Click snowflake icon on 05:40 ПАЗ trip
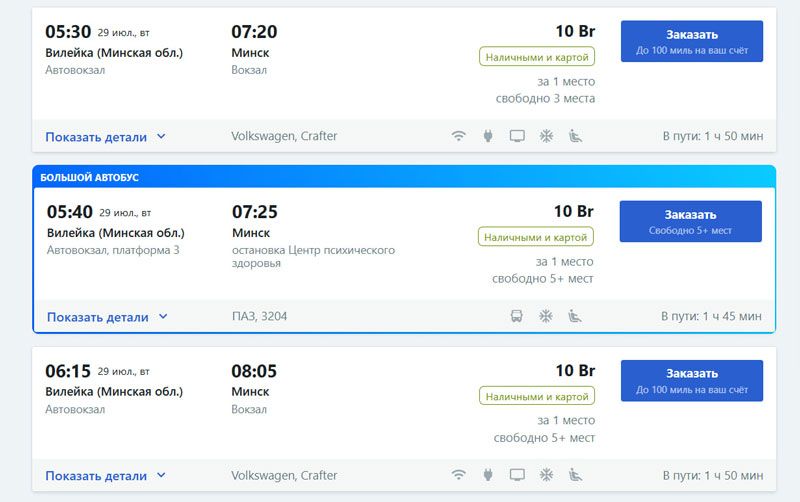 pyautogui.click(x=546, y=316)
